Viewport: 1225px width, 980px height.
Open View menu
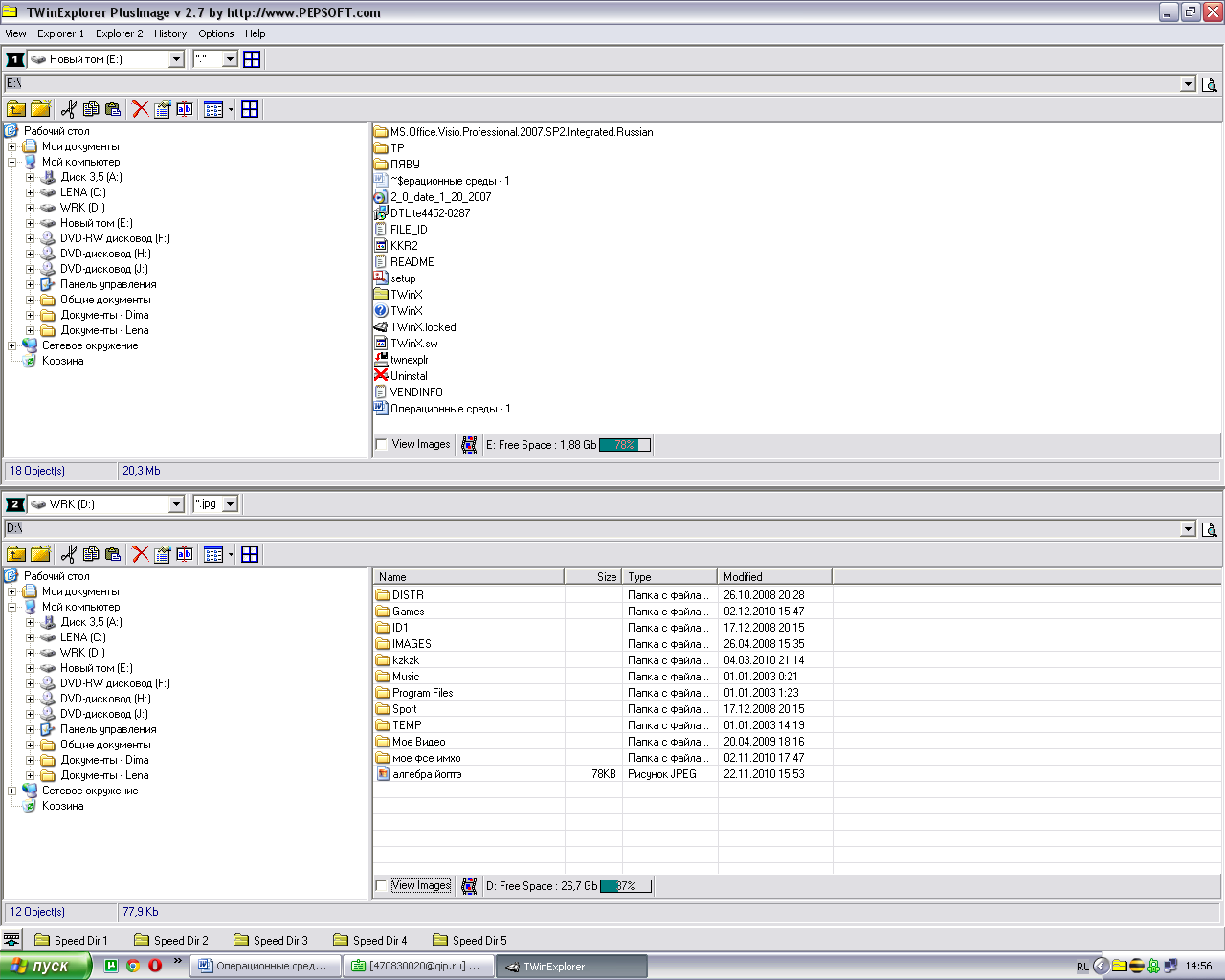pos(15,33)
